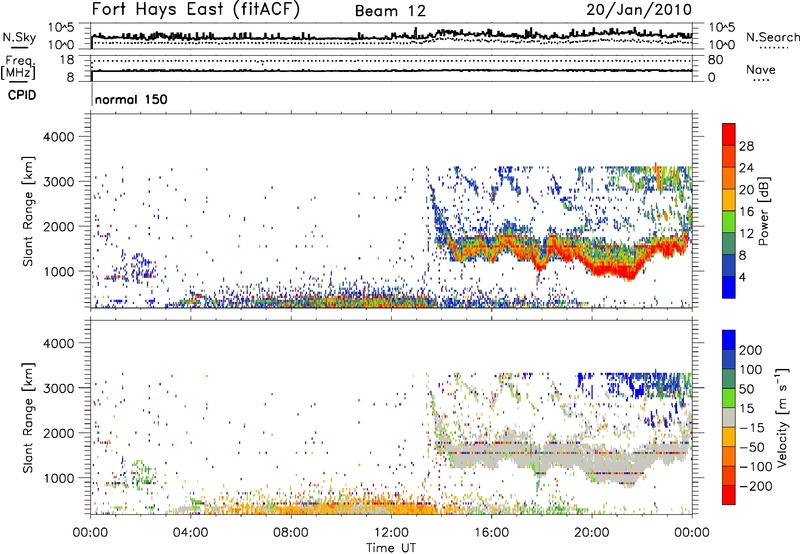Click the '20:00' time tick label
Screen dimensions: 800x554
click(x=591, y=533)
